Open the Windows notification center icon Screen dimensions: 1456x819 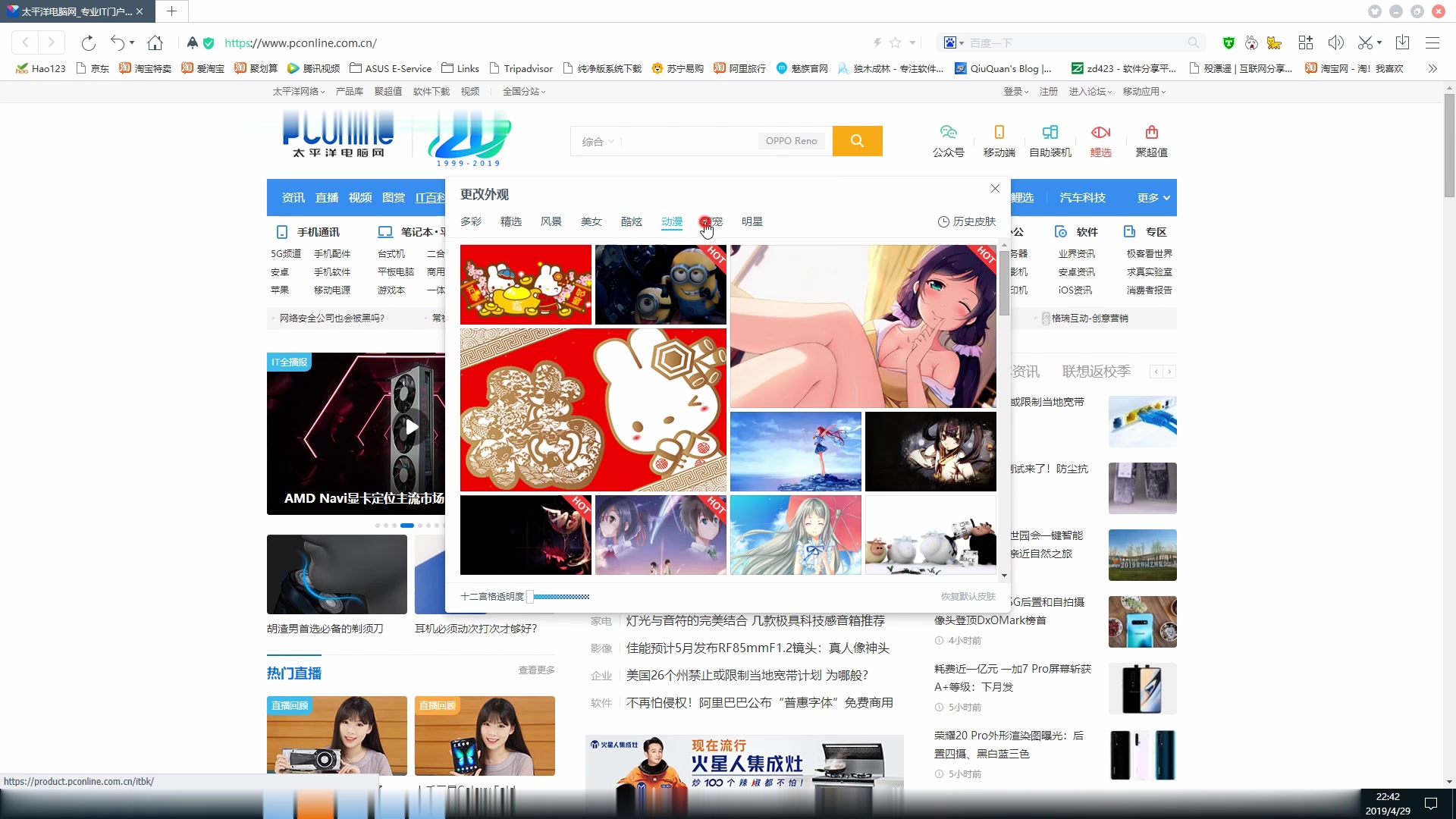tap(1431, 804)
